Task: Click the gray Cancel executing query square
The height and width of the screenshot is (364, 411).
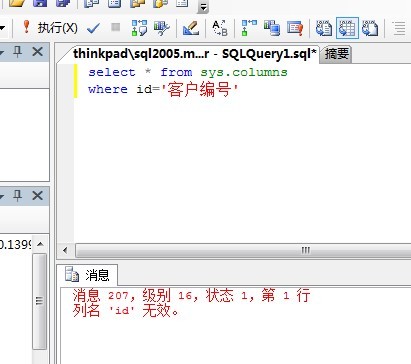Action: (x=116, y=27)
